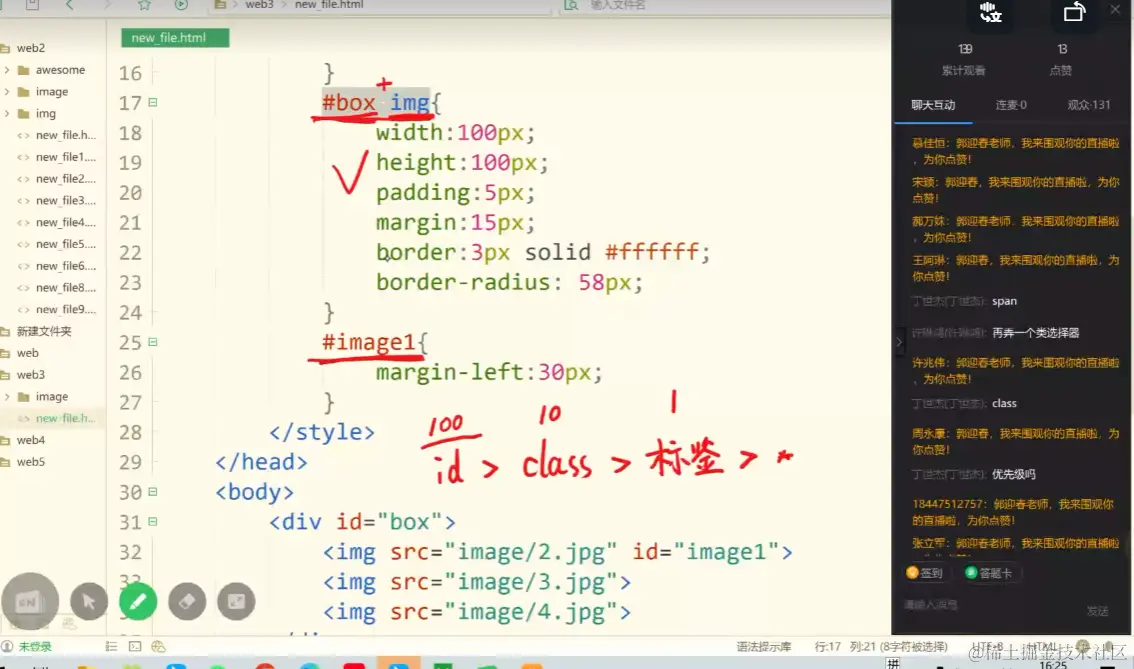Screen dimensions: 1134x669
Task: Click new_file.html in the breadcrumb path
Action: point(329,4)
